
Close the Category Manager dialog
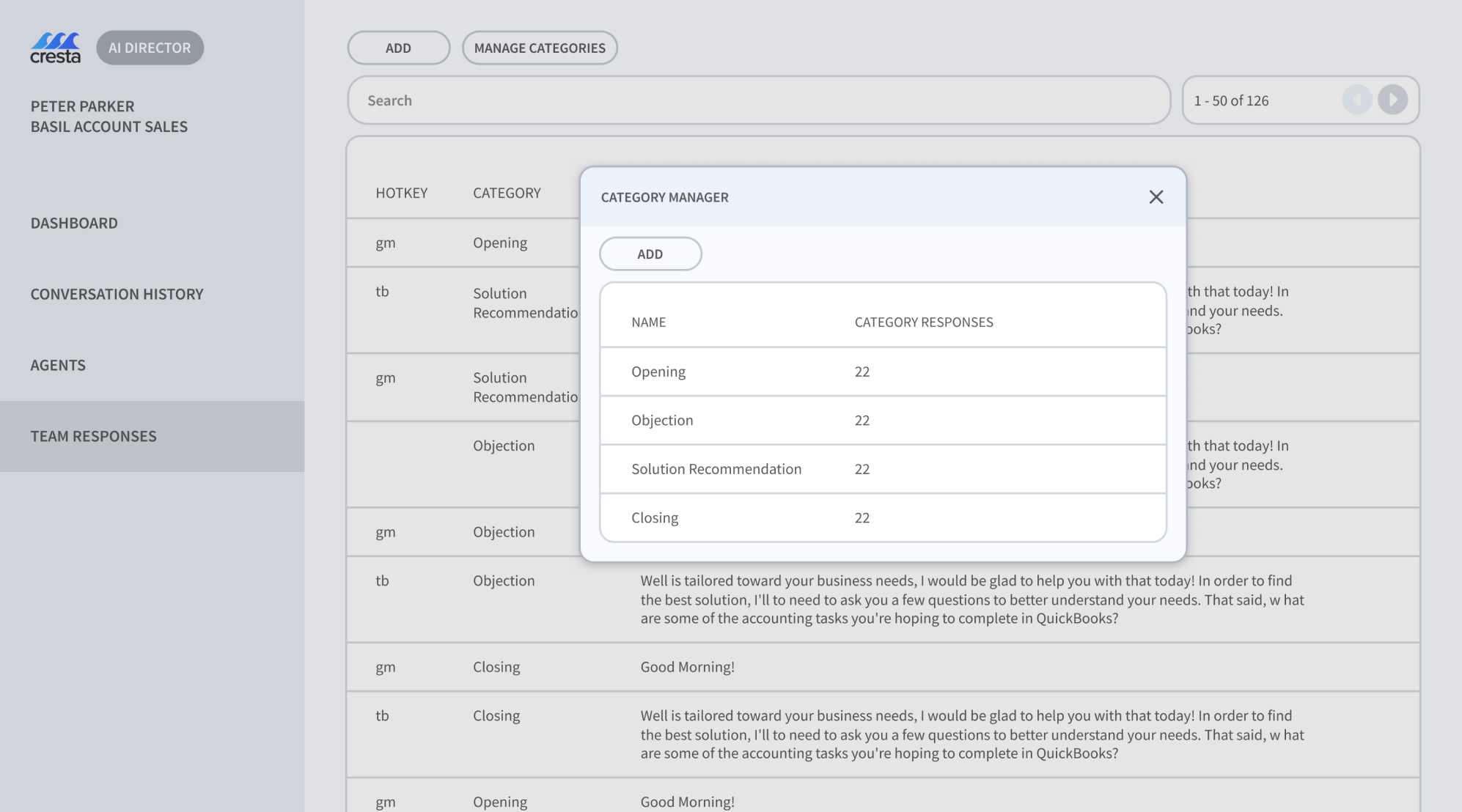pos(1156,197)
